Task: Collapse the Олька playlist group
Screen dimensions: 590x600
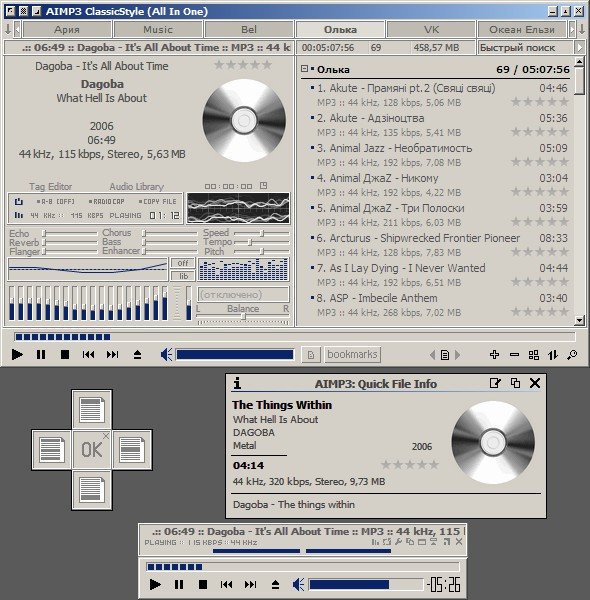Action: [304, 69]
